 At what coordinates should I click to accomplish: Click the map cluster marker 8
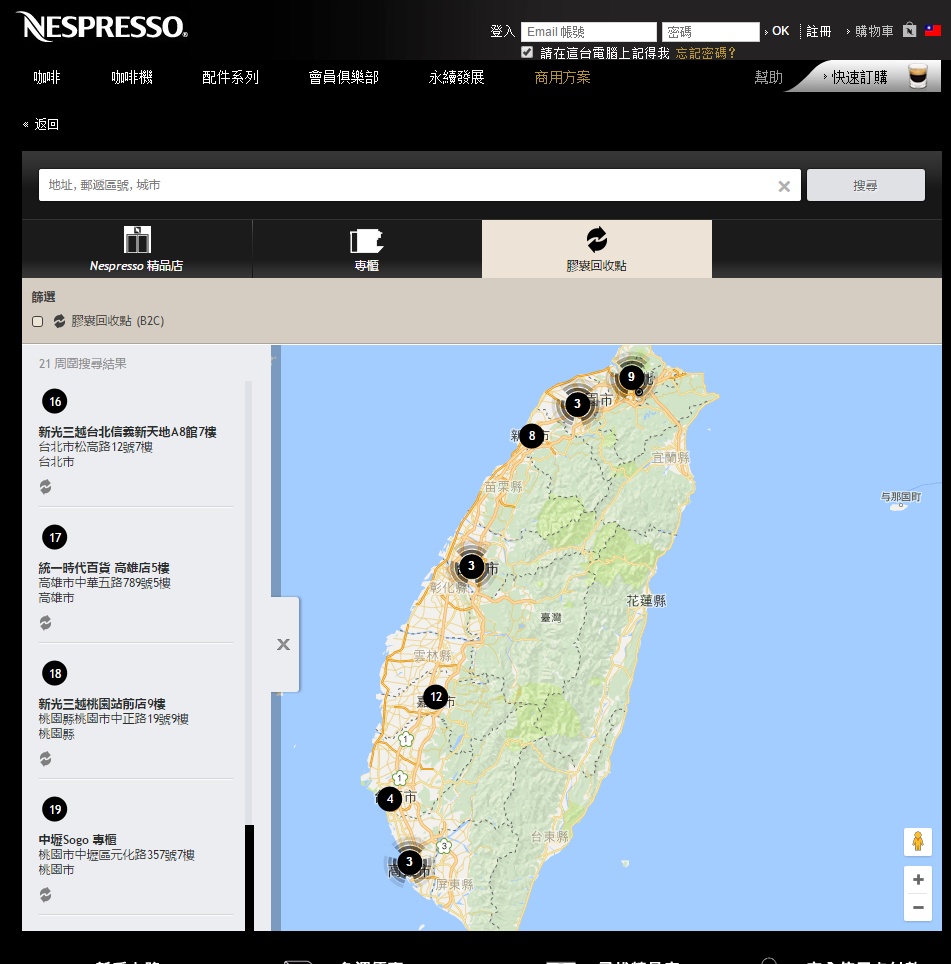point(532,436)
